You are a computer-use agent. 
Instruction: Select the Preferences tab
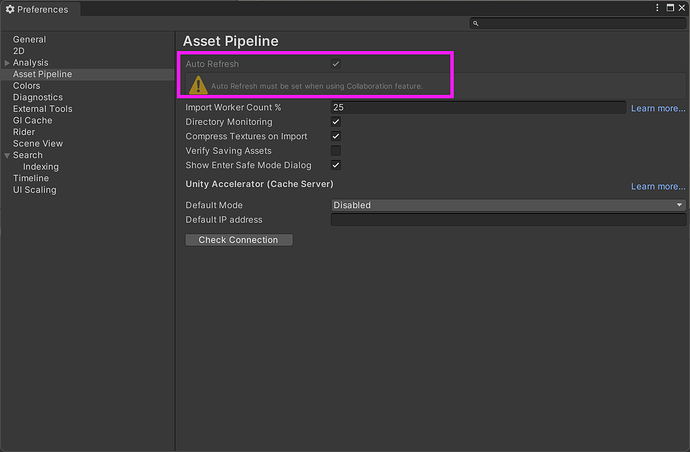point(41,9)
